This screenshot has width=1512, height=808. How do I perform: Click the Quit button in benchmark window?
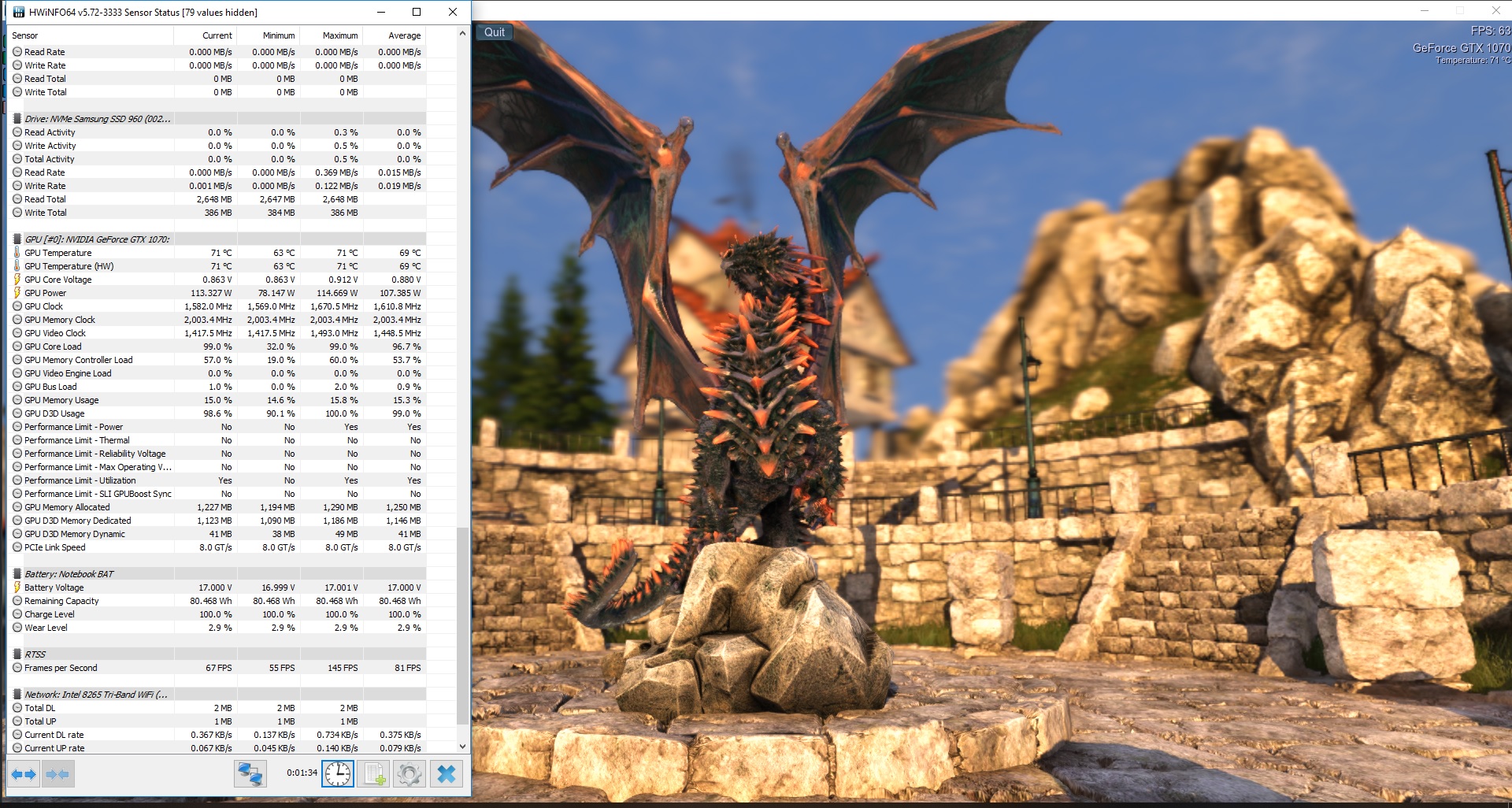[x=495, y=32]
